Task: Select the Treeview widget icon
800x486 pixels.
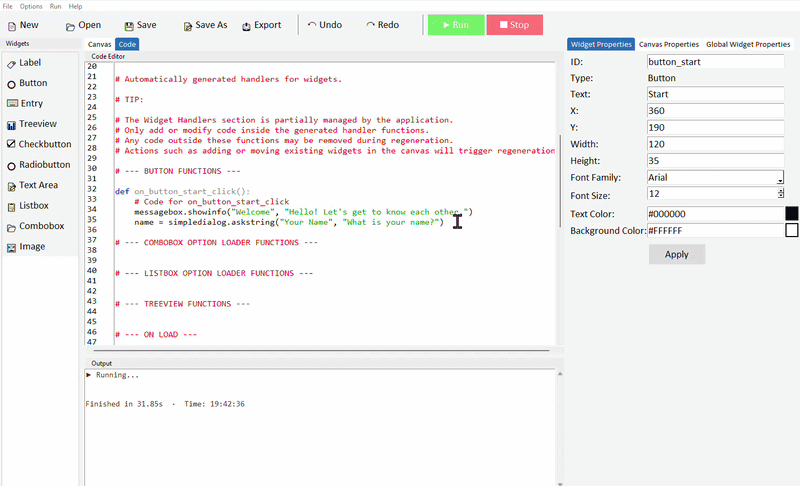Action: [11, 124]
